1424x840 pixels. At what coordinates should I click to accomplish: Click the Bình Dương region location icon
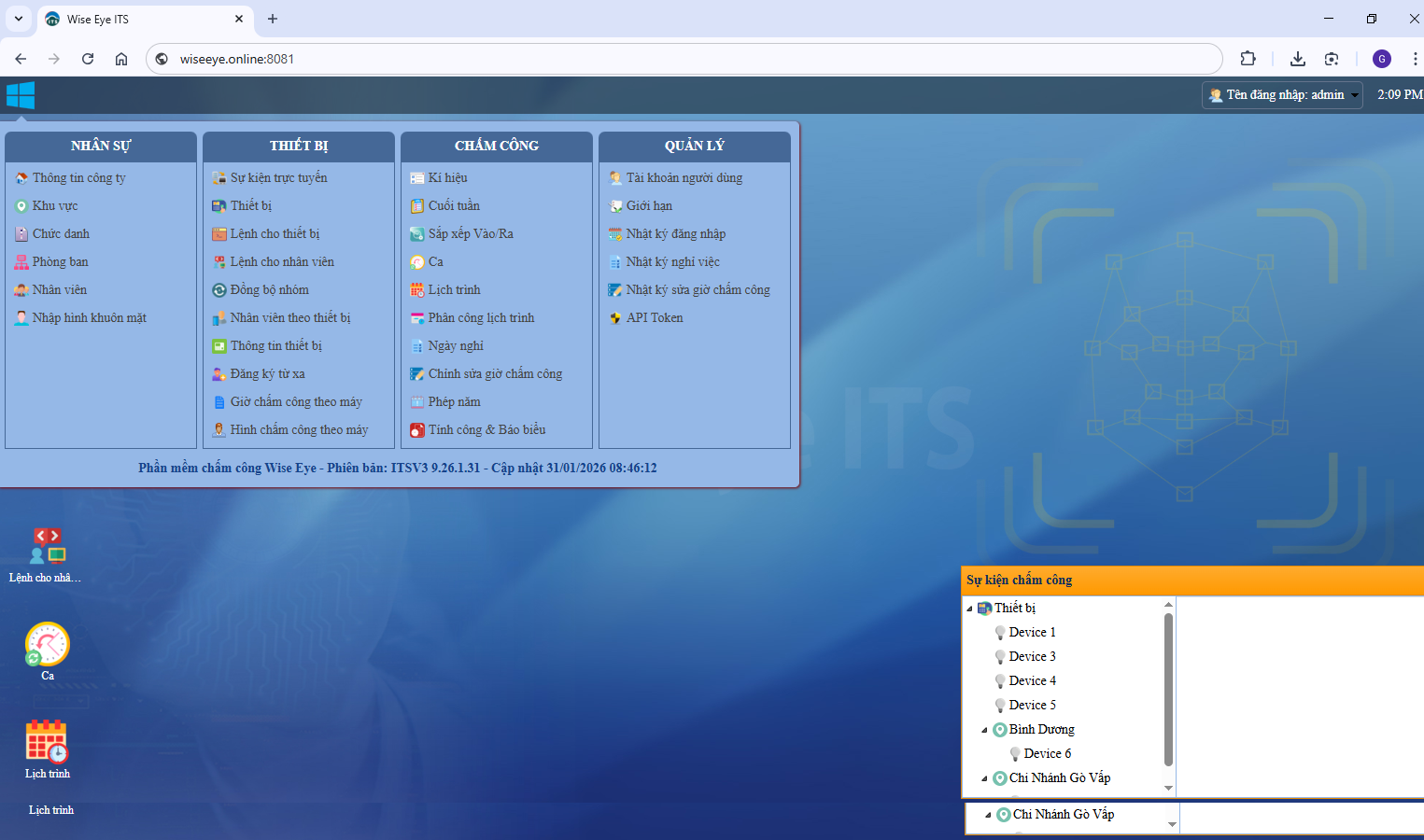[x=1000, y=730]
